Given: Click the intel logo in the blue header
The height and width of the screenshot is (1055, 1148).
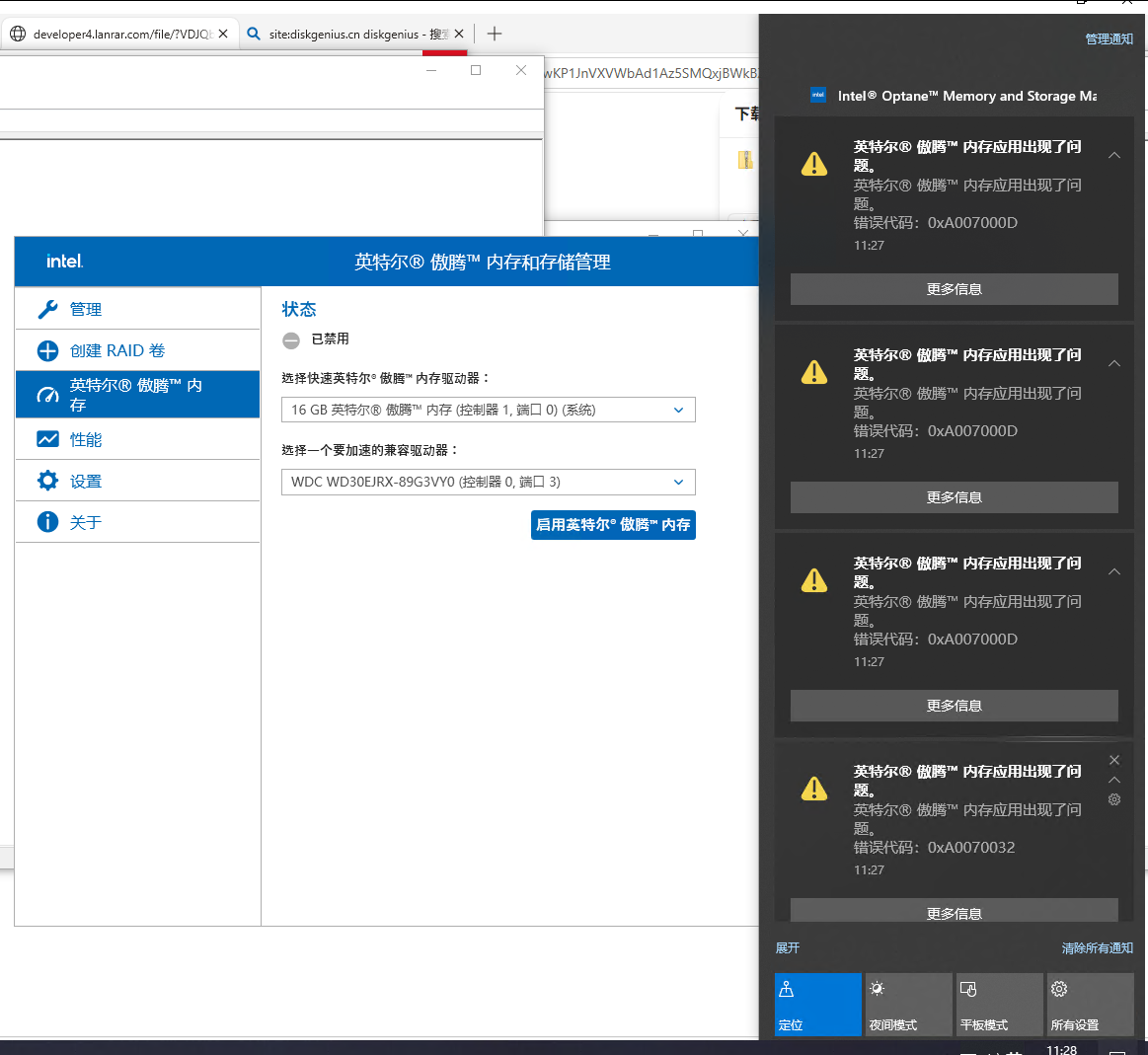Looking at the screenshot, I should (64, 262).
